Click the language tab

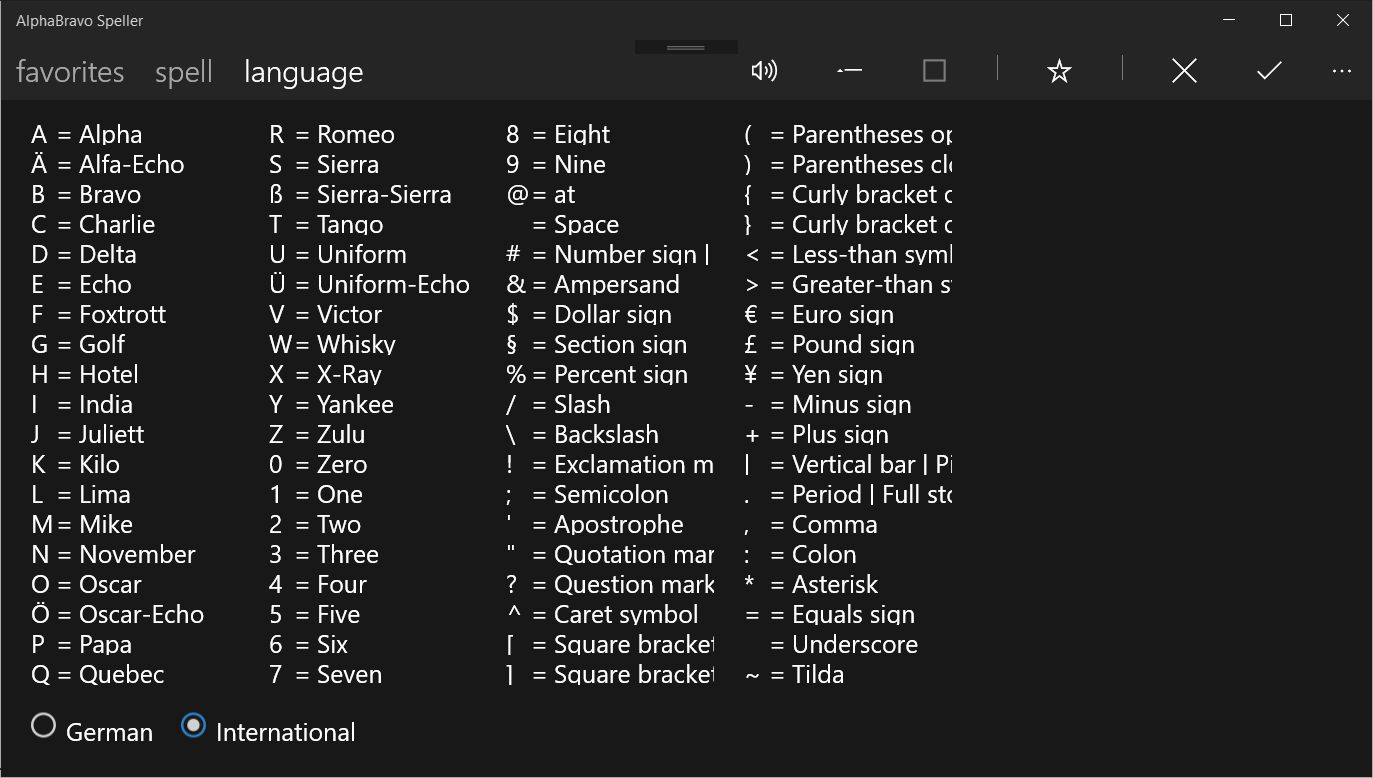[303, 72]
